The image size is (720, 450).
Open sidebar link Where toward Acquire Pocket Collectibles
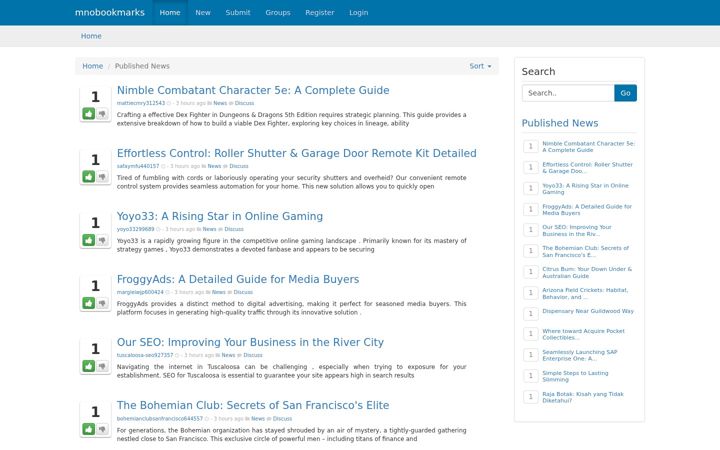(583, 334)
